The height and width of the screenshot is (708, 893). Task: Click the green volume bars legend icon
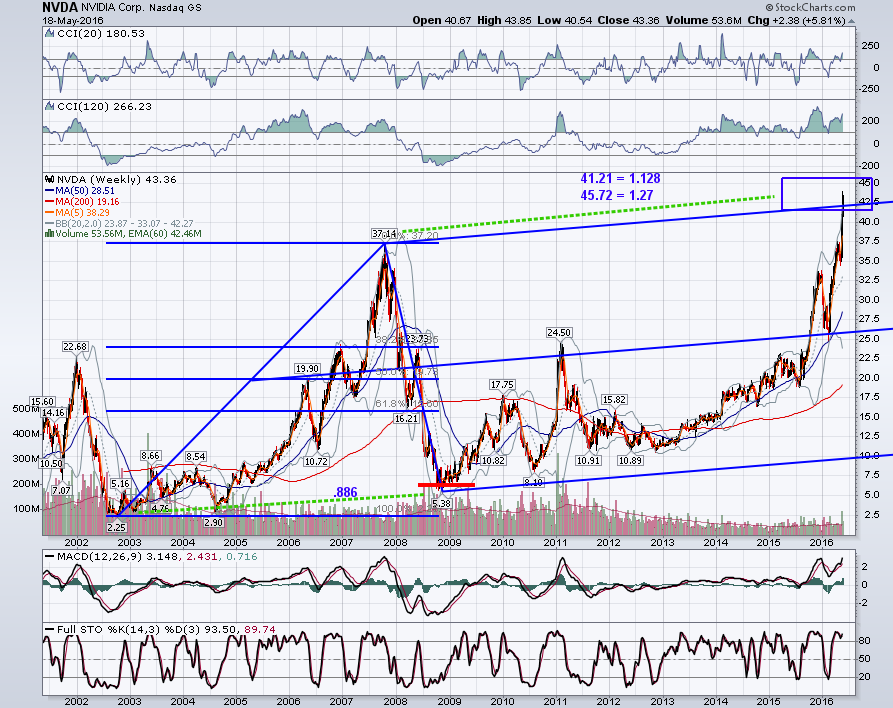[50, 234]
